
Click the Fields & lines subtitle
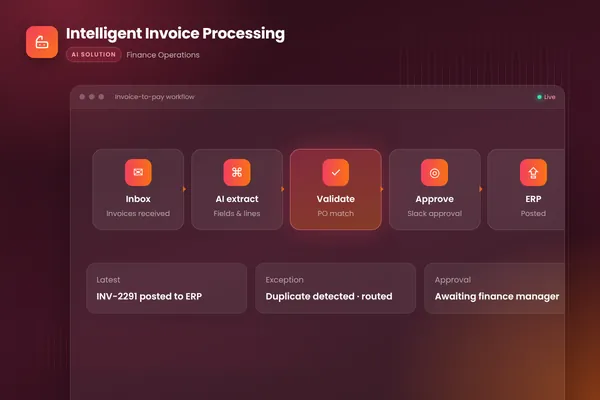pos(237,214)
